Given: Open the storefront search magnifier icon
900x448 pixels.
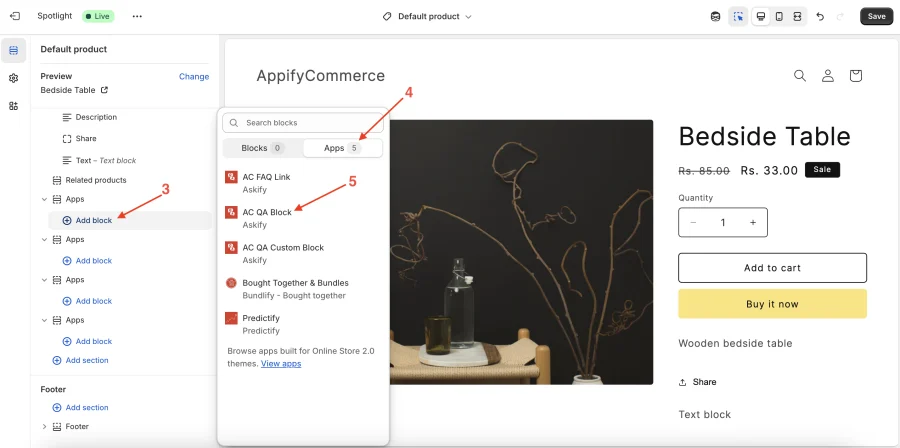Looking at the screenshot, I should click(800, 76).
